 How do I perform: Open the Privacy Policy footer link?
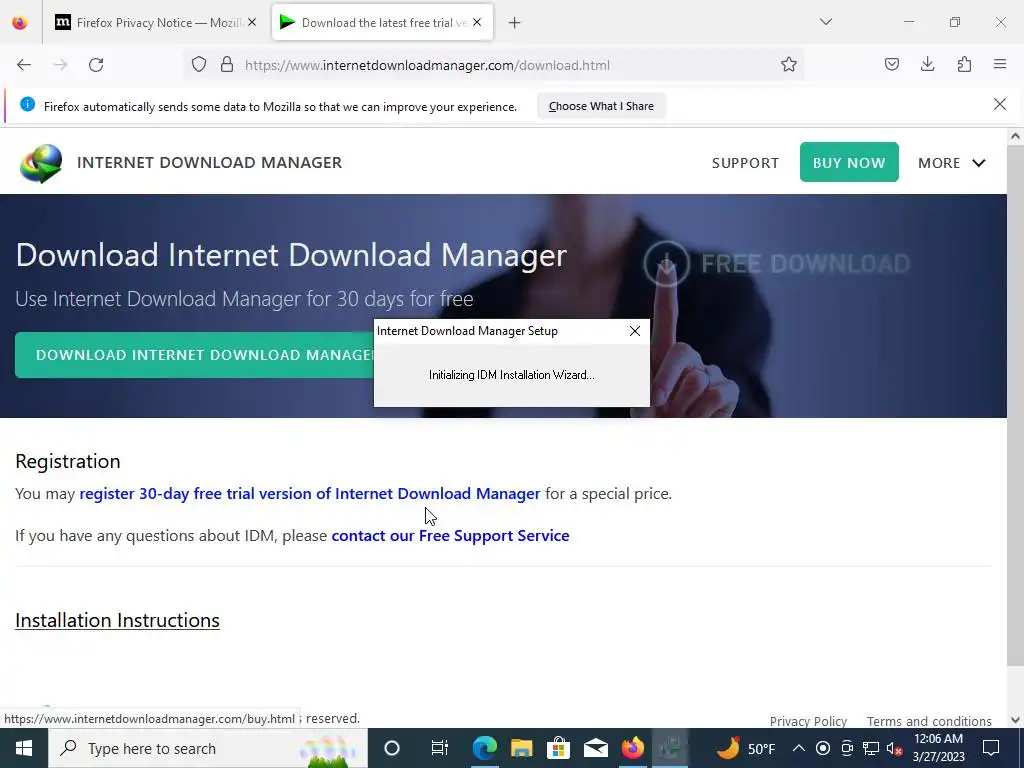pyautogui.click(x=808, y=721)
